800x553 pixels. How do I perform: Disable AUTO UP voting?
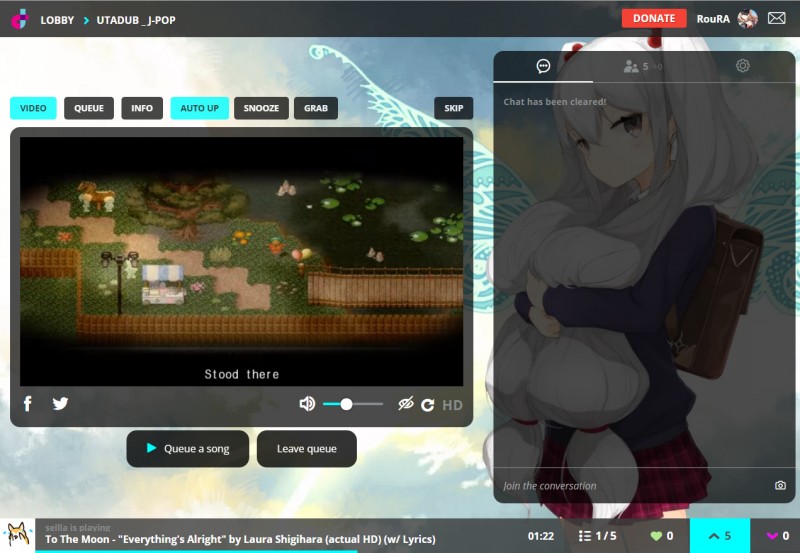(x=200, y=108)
